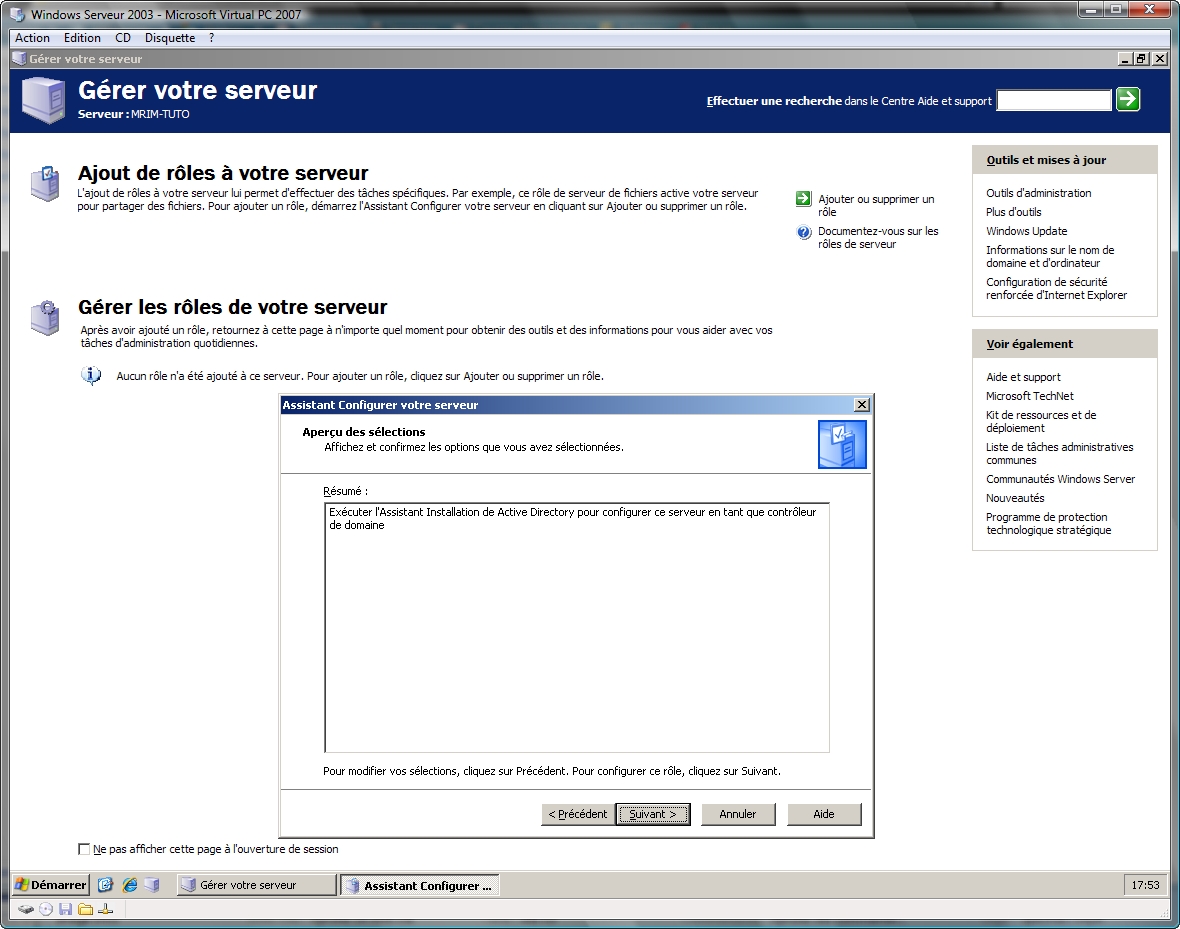Open the Démarrer start menu
Viewport: 1180px width, 929px height.
click(51, 885)
